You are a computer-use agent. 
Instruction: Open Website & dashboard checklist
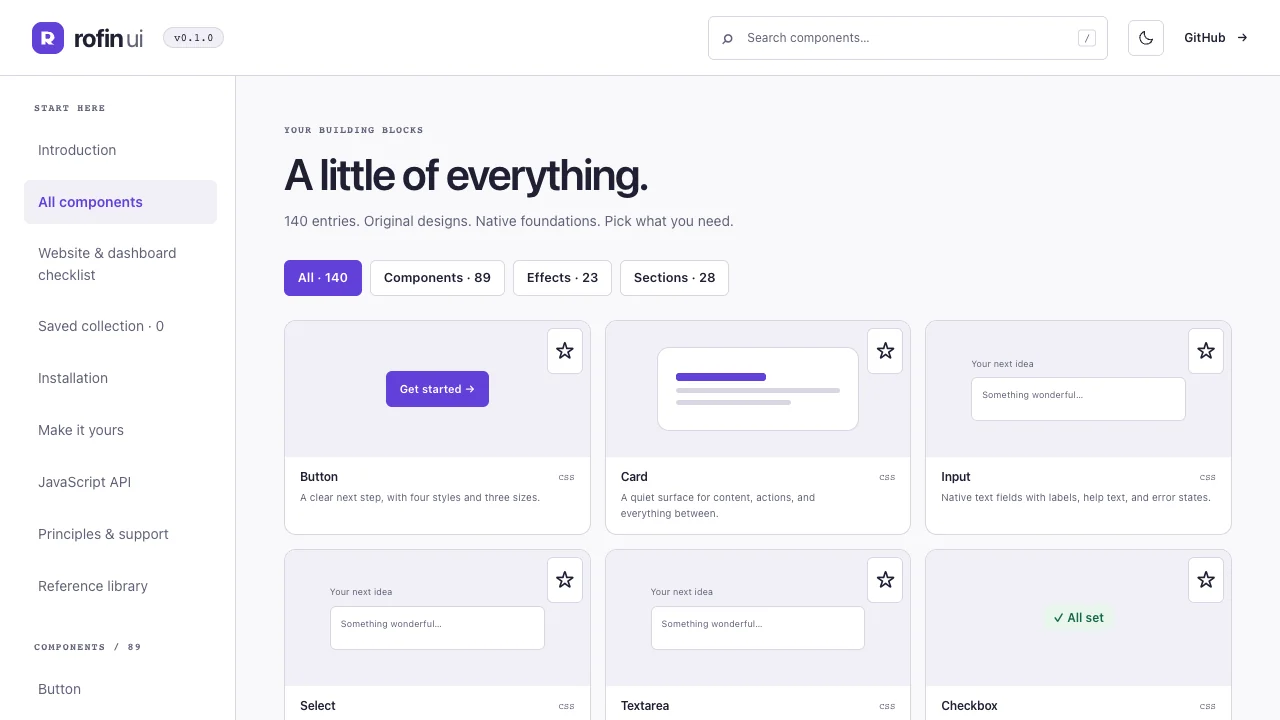[120, 264]
